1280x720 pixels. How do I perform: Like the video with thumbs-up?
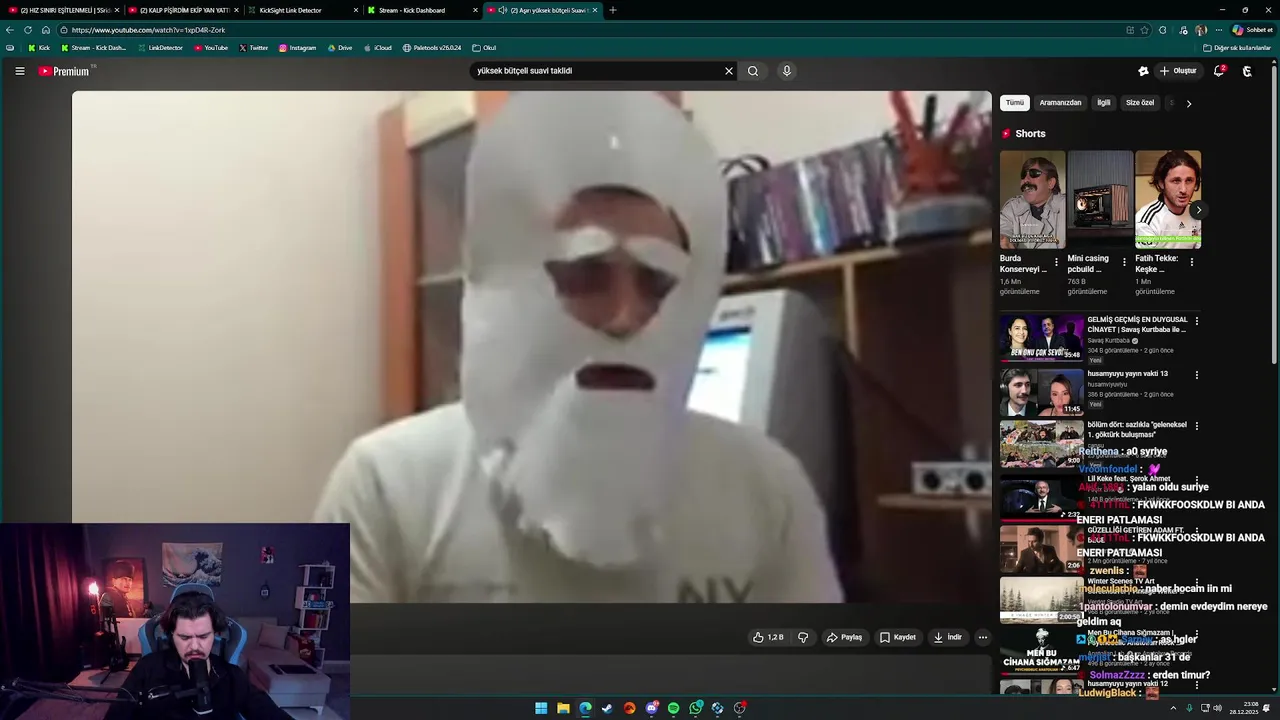click(769, 637)
